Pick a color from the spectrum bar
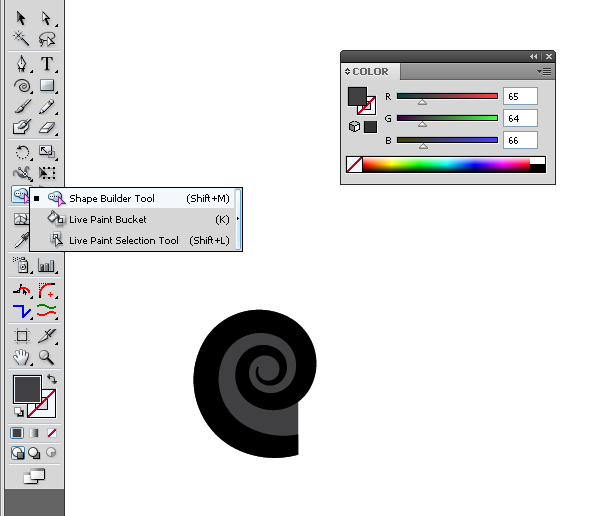This screenshot has width=600, height=516. (x=446, y=164)
